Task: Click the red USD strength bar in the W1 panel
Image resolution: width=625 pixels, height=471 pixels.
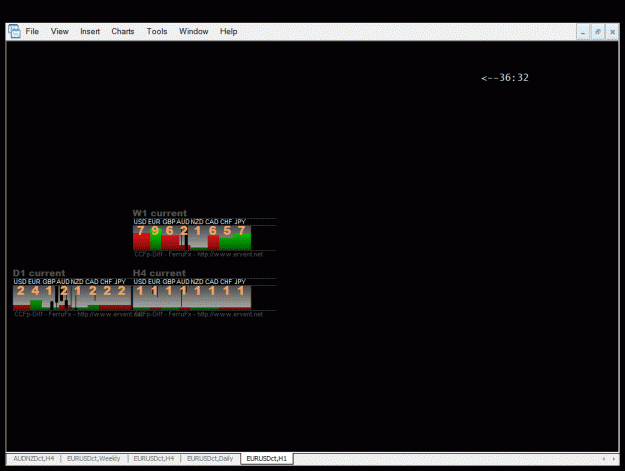Action: (142, 241)
